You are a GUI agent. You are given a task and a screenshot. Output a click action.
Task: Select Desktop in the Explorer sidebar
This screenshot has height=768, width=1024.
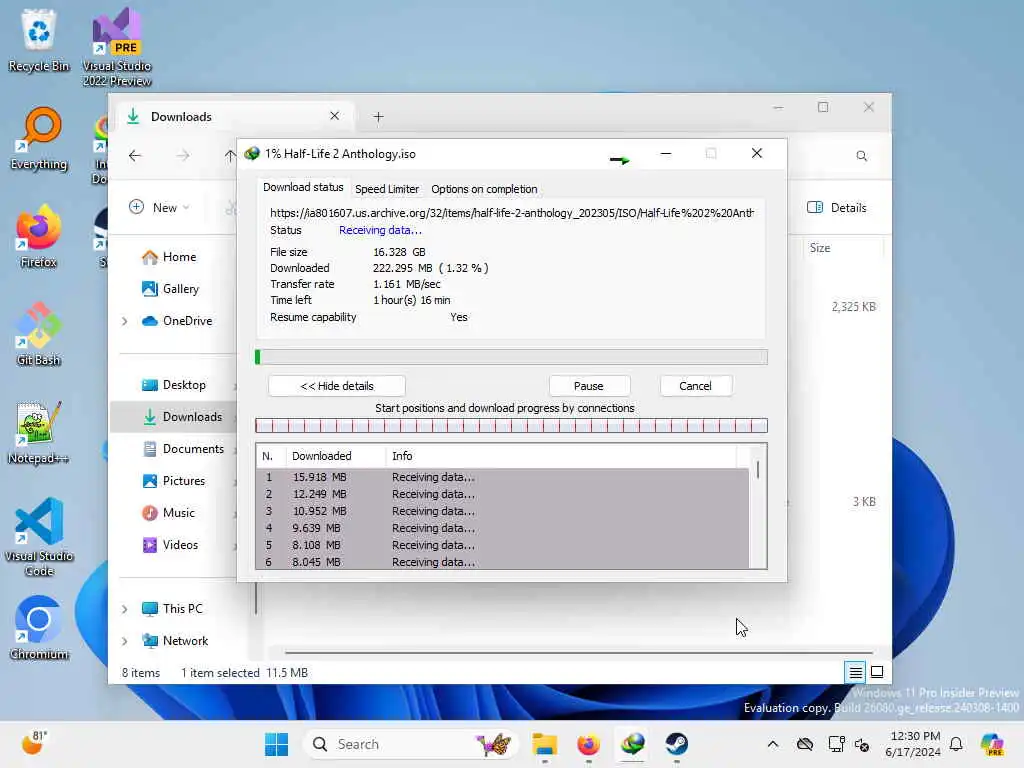(174, 385)
